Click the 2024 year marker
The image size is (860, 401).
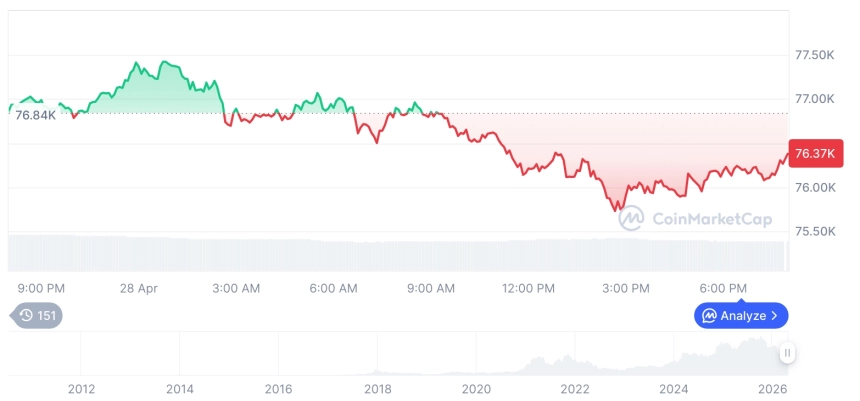coord(674,389)
